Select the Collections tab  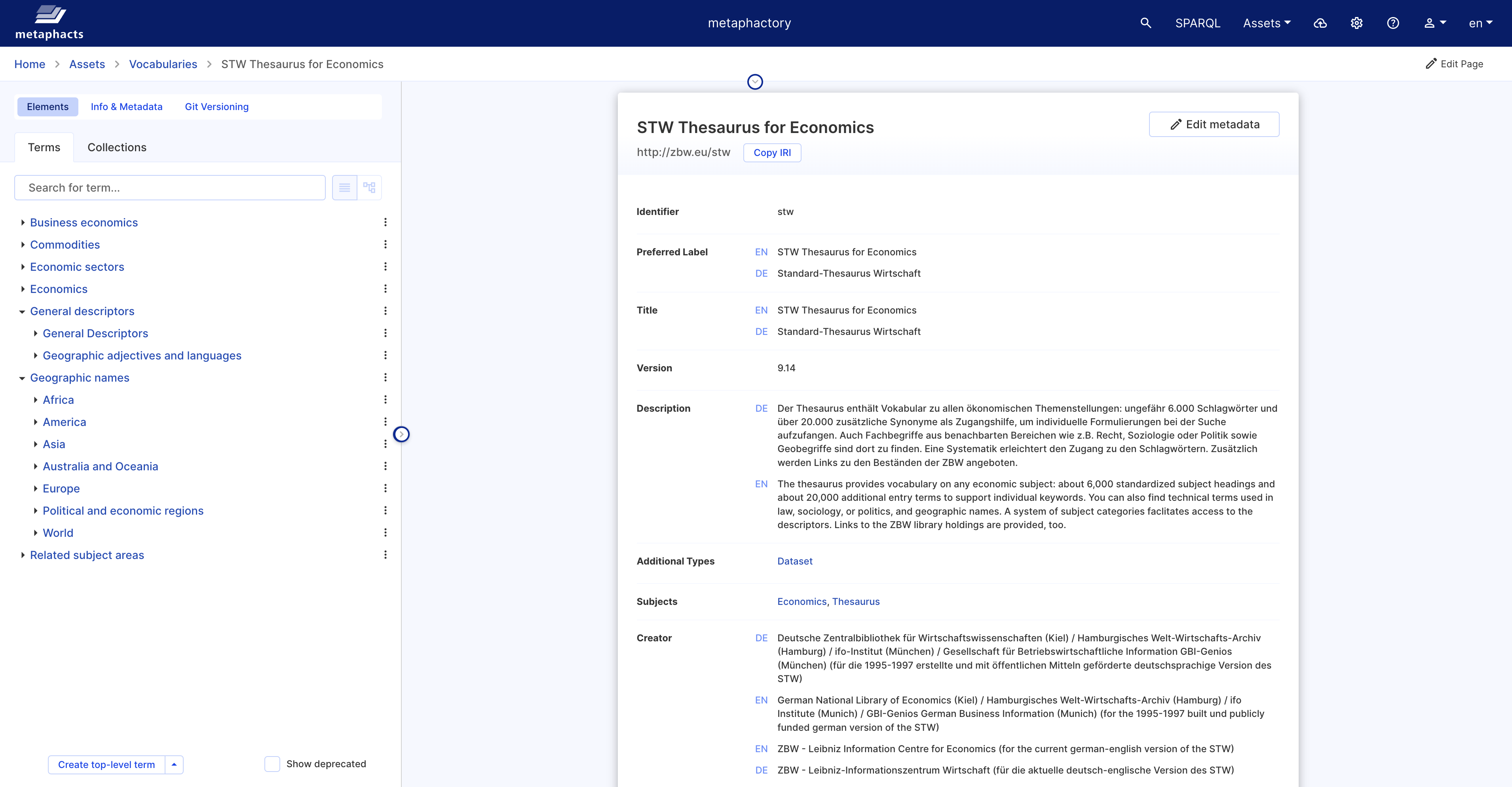click(117, 147)
